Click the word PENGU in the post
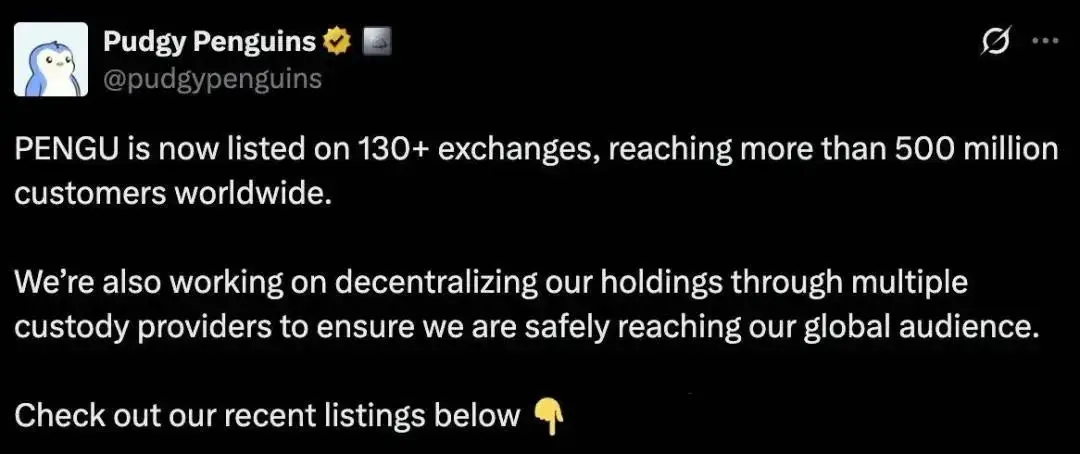This screenshot has height=454, width=1080. (59, 150)
